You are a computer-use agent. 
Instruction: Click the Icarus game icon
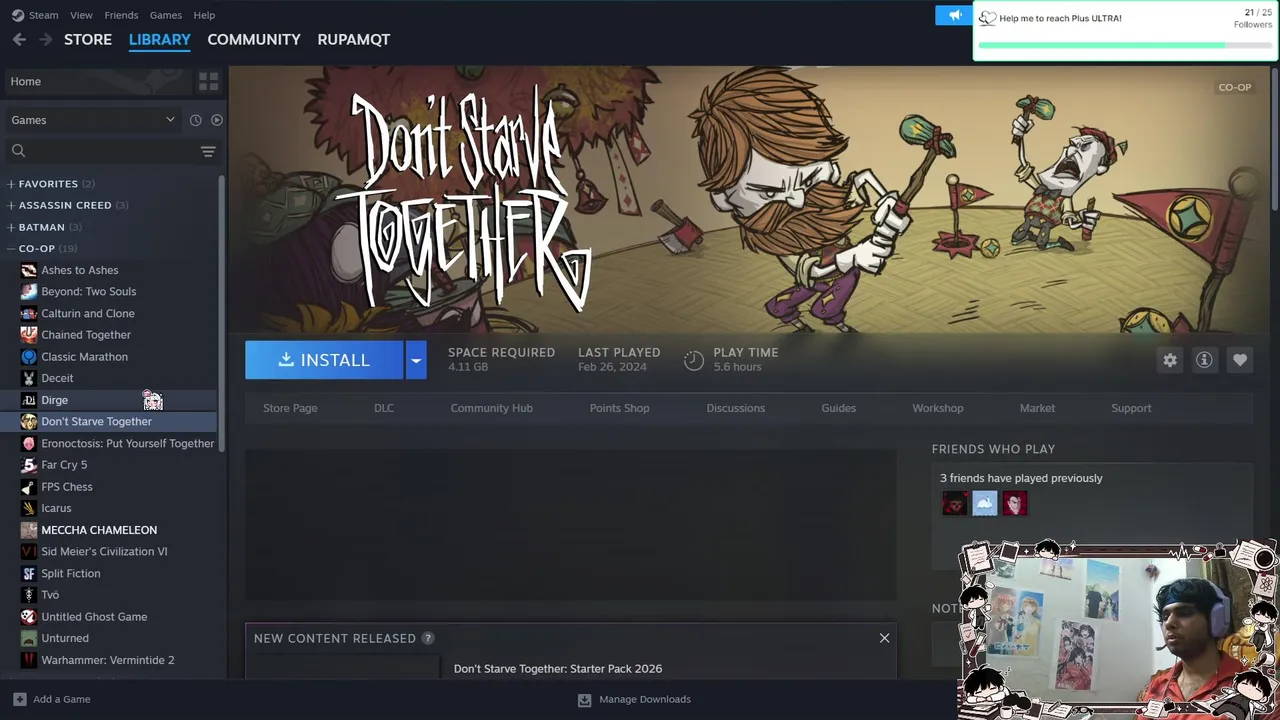coord(29,508)
